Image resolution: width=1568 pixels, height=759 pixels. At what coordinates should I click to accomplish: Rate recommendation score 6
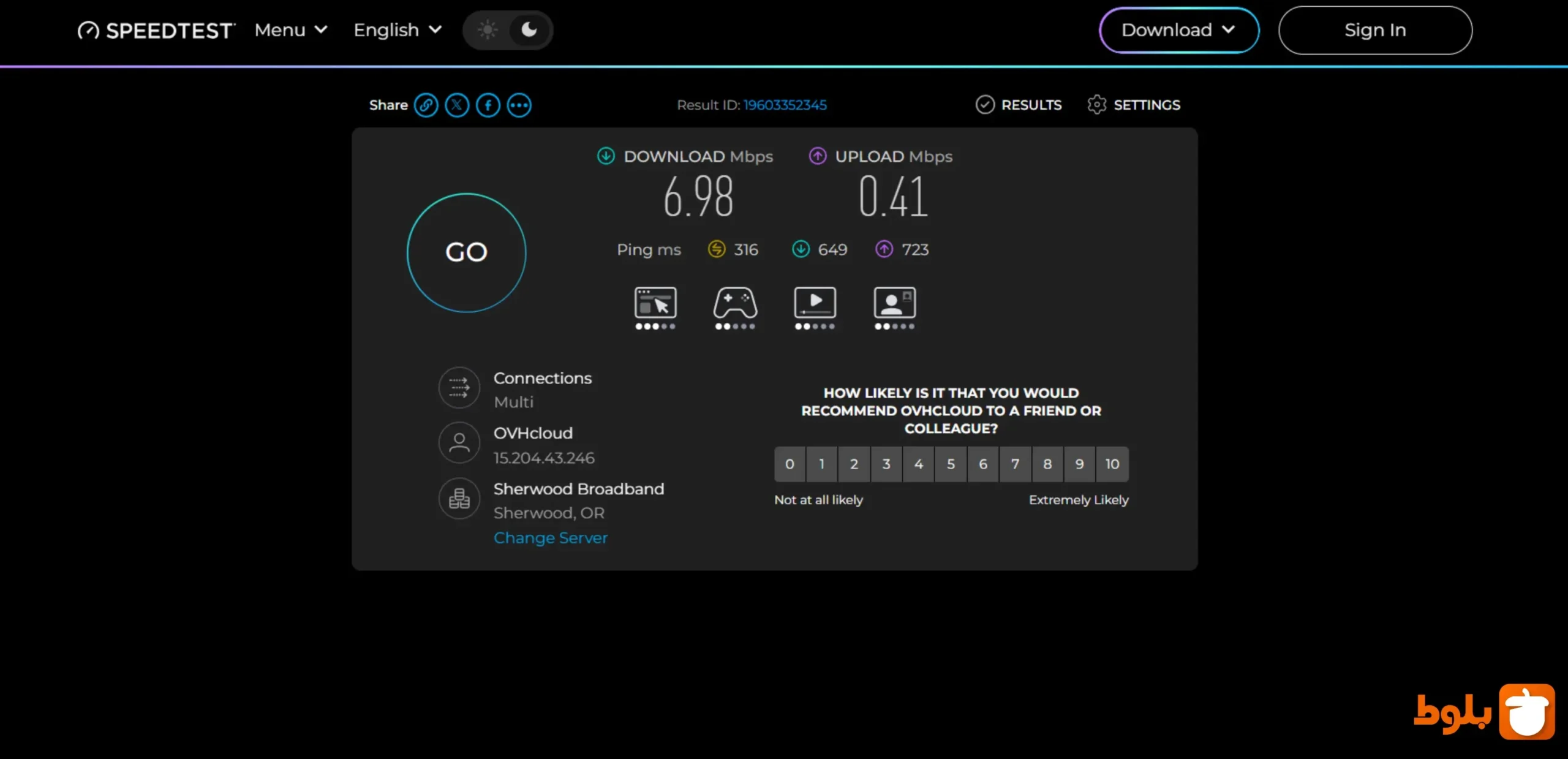click(983, 464)
